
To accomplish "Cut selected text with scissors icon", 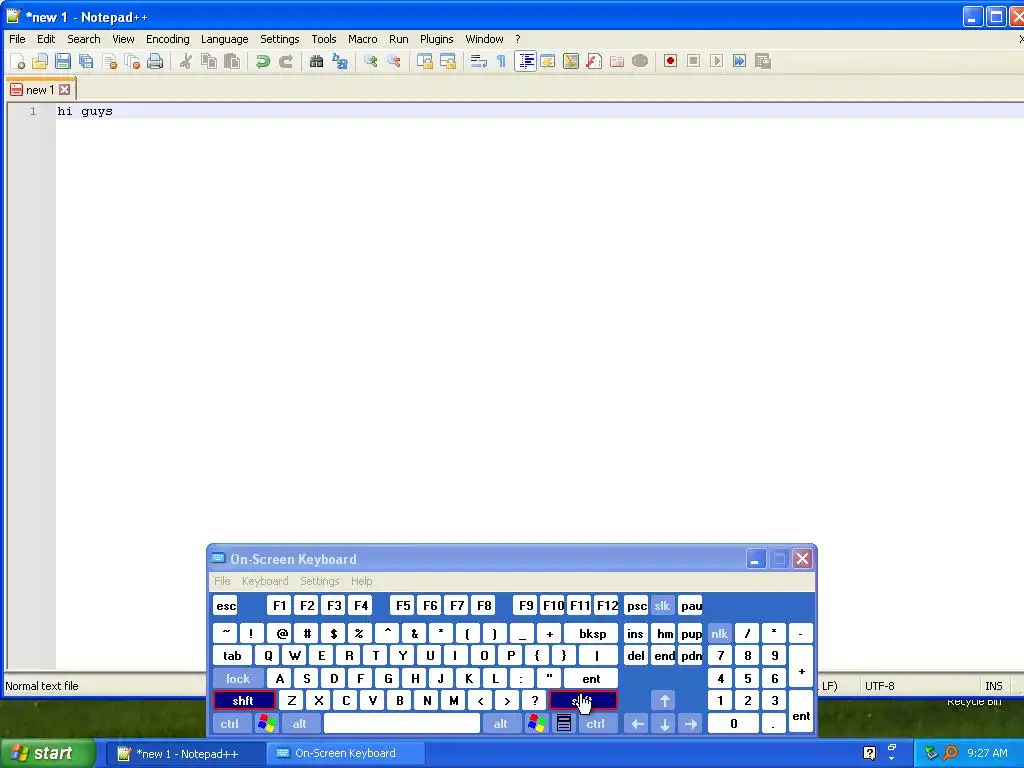I will tap(185, 61).
